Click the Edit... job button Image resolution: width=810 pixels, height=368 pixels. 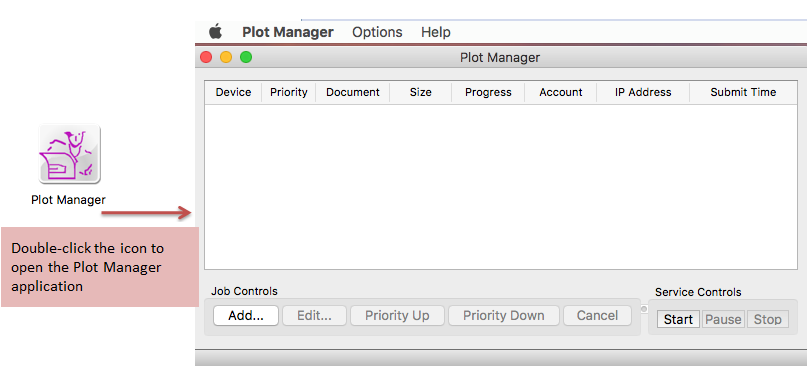pyautogui.click(x=314, y=316)
